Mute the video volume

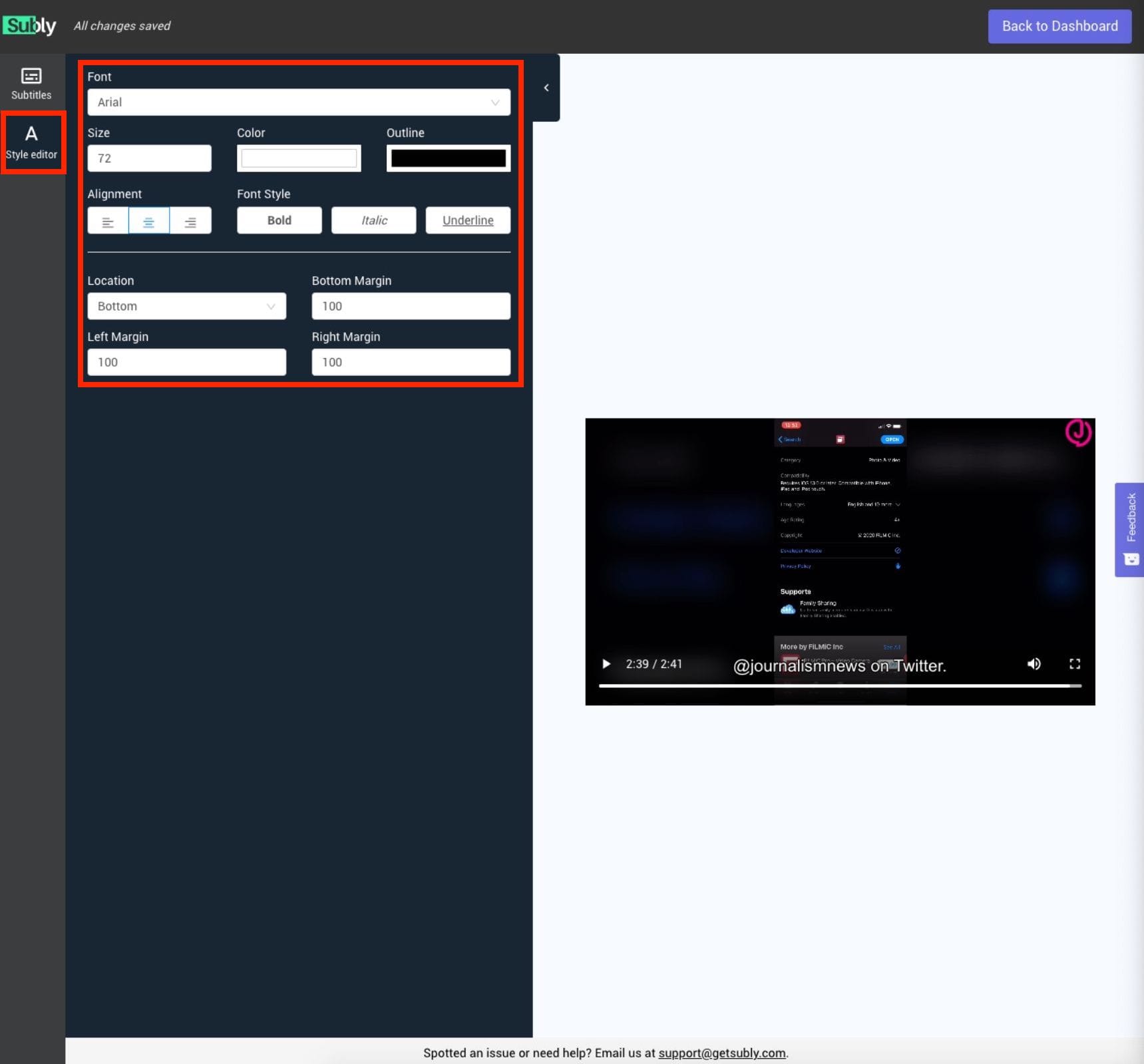(1034, 664)
